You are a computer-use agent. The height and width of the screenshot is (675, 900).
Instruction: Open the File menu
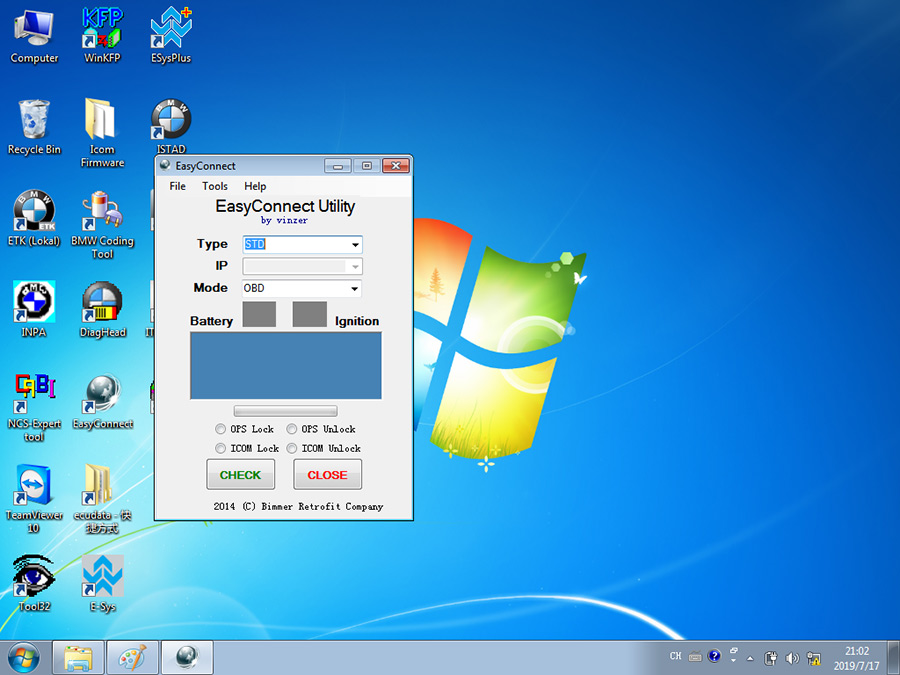pos(177,186)
